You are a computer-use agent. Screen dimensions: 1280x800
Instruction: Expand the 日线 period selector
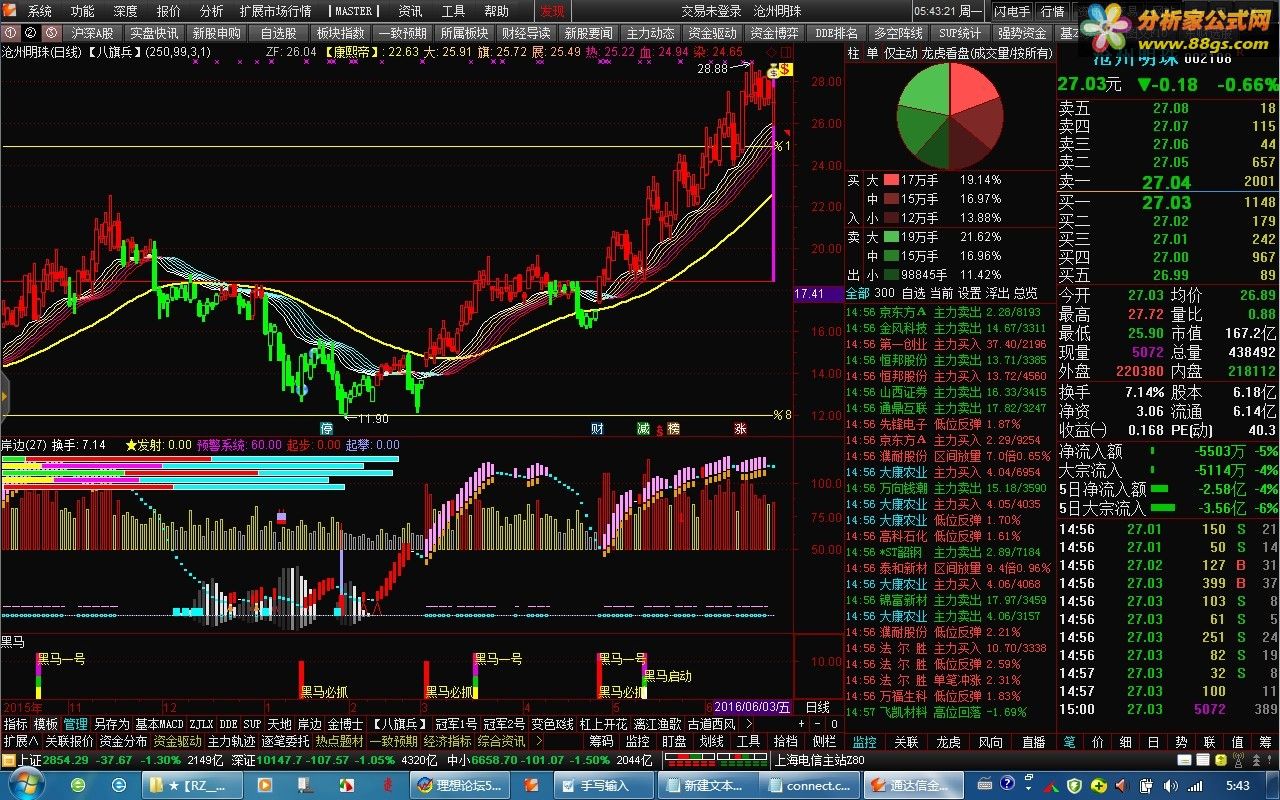pos(818,707)
